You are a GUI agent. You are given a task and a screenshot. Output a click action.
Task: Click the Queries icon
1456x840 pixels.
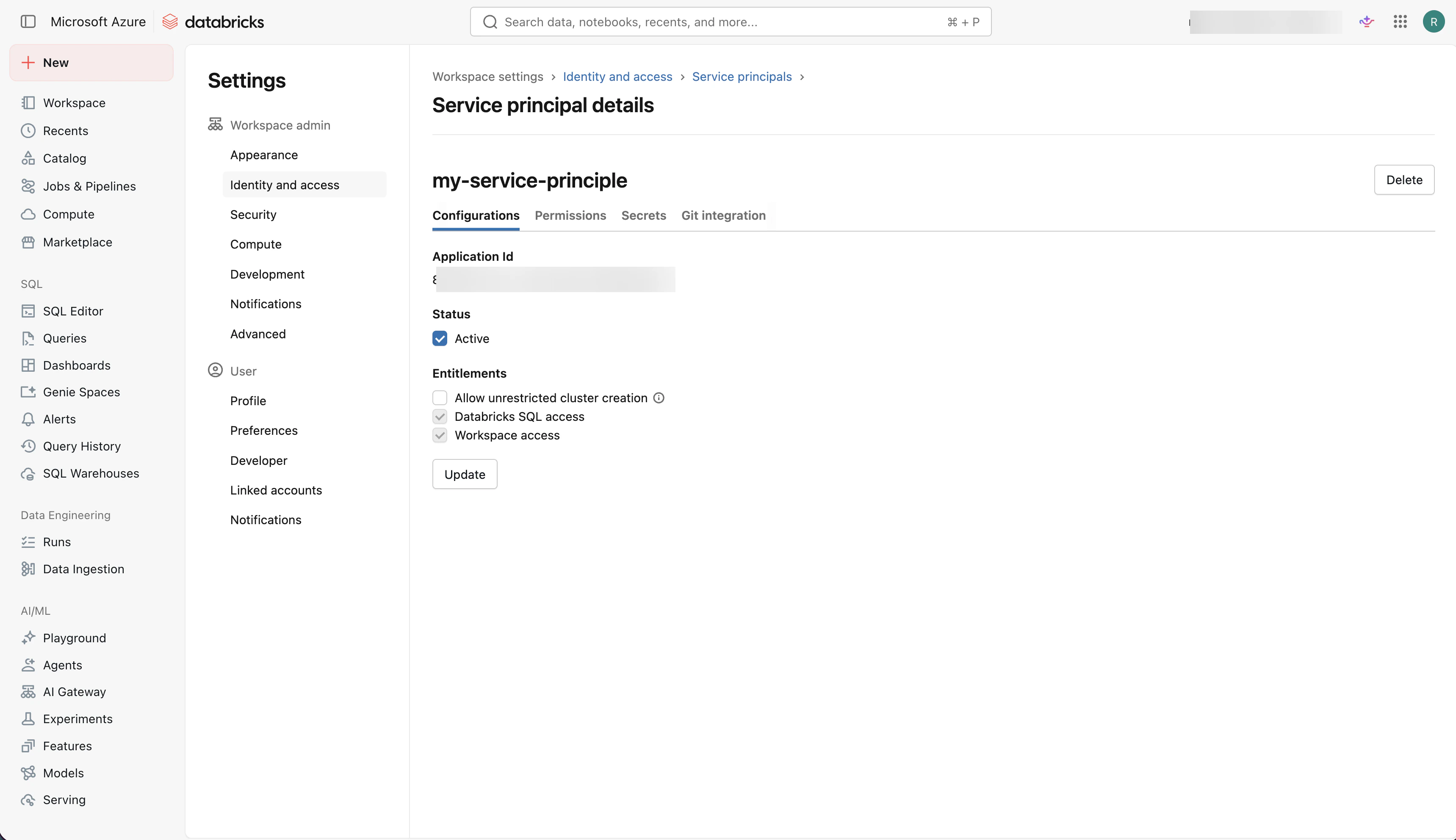[28, 338]
